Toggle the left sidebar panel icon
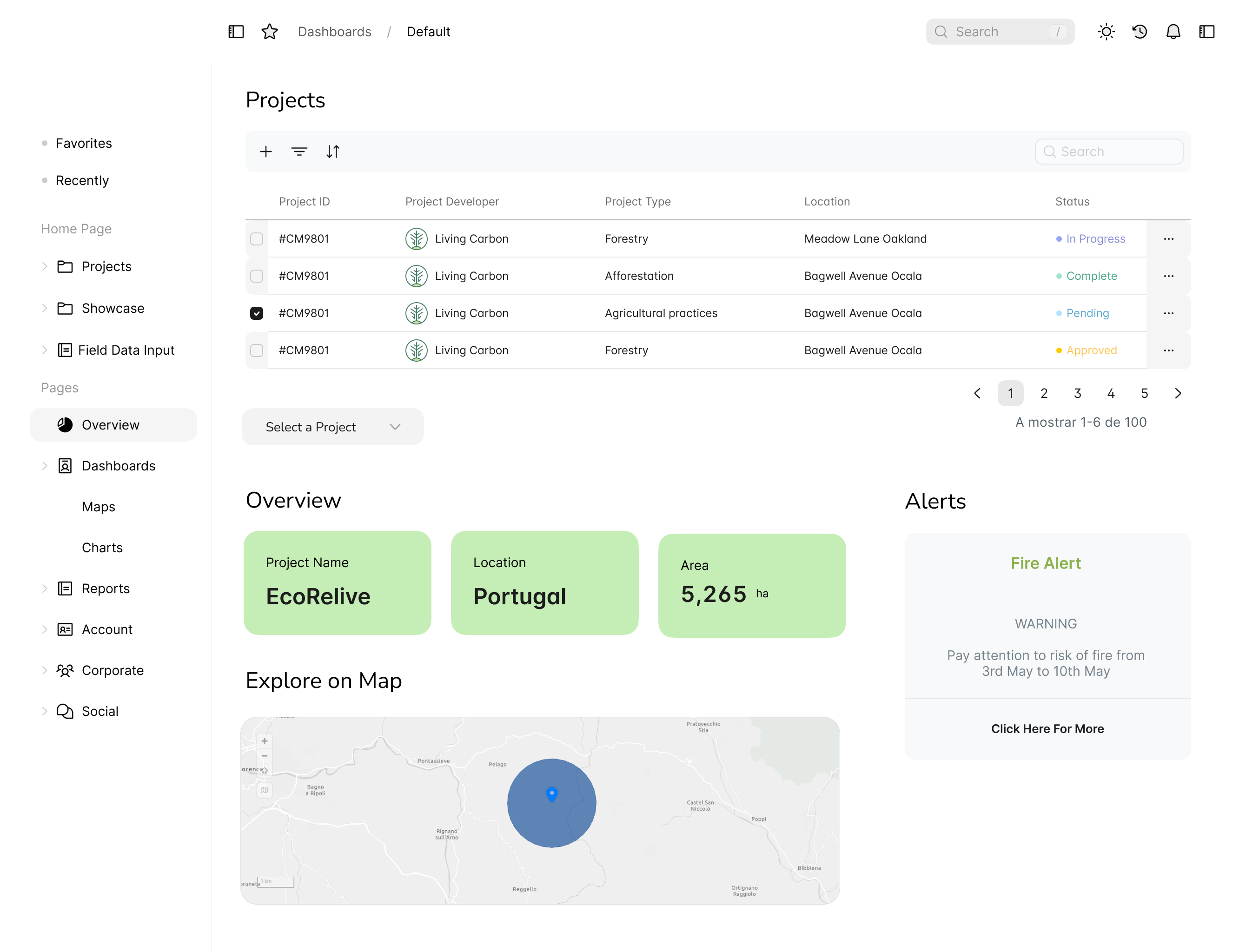This screenshot has width=1246, height=952. 236,32
